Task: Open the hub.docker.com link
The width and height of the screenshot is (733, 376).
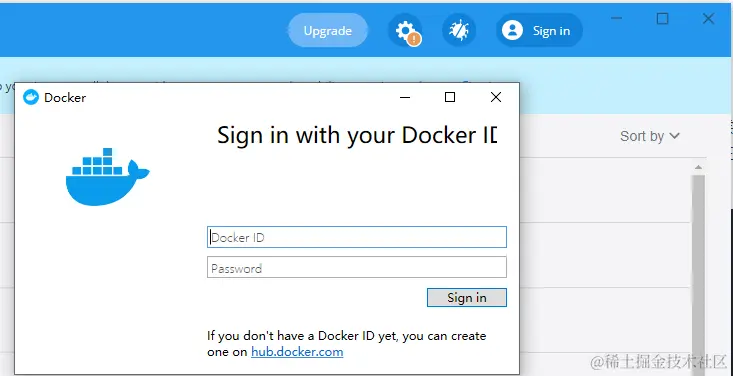Action: pos(297,352)
